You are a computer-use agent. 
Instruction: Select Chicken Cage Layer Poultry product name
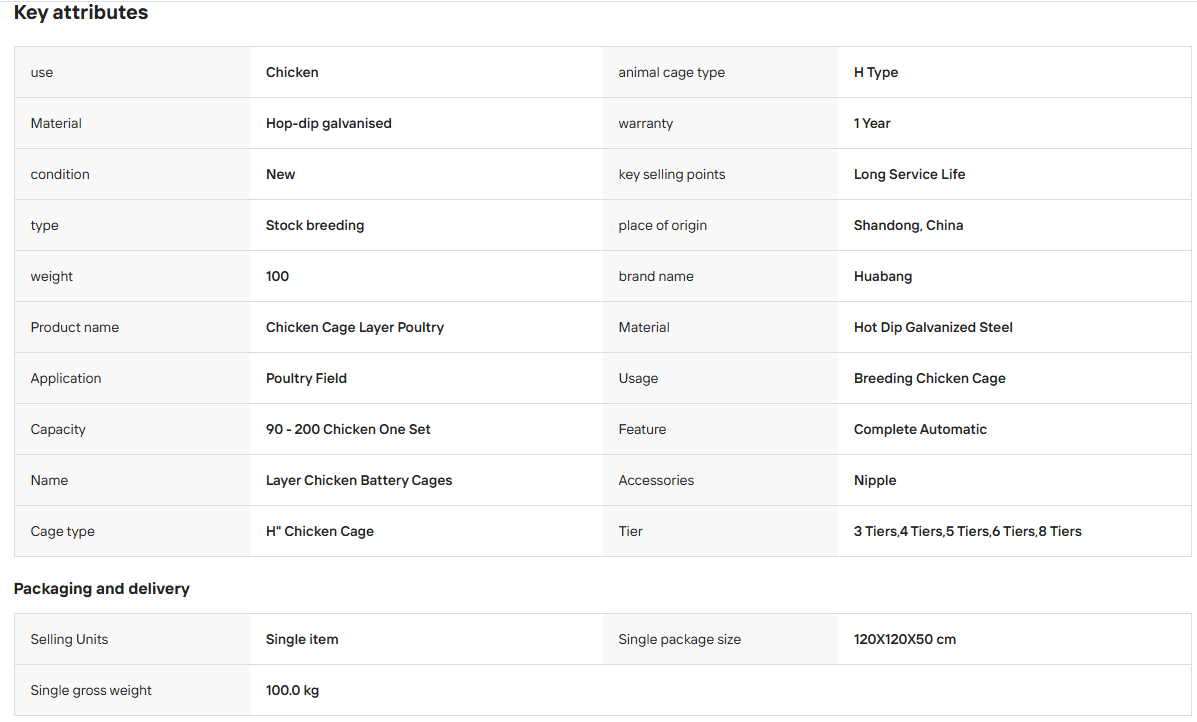tap(354, 327)
